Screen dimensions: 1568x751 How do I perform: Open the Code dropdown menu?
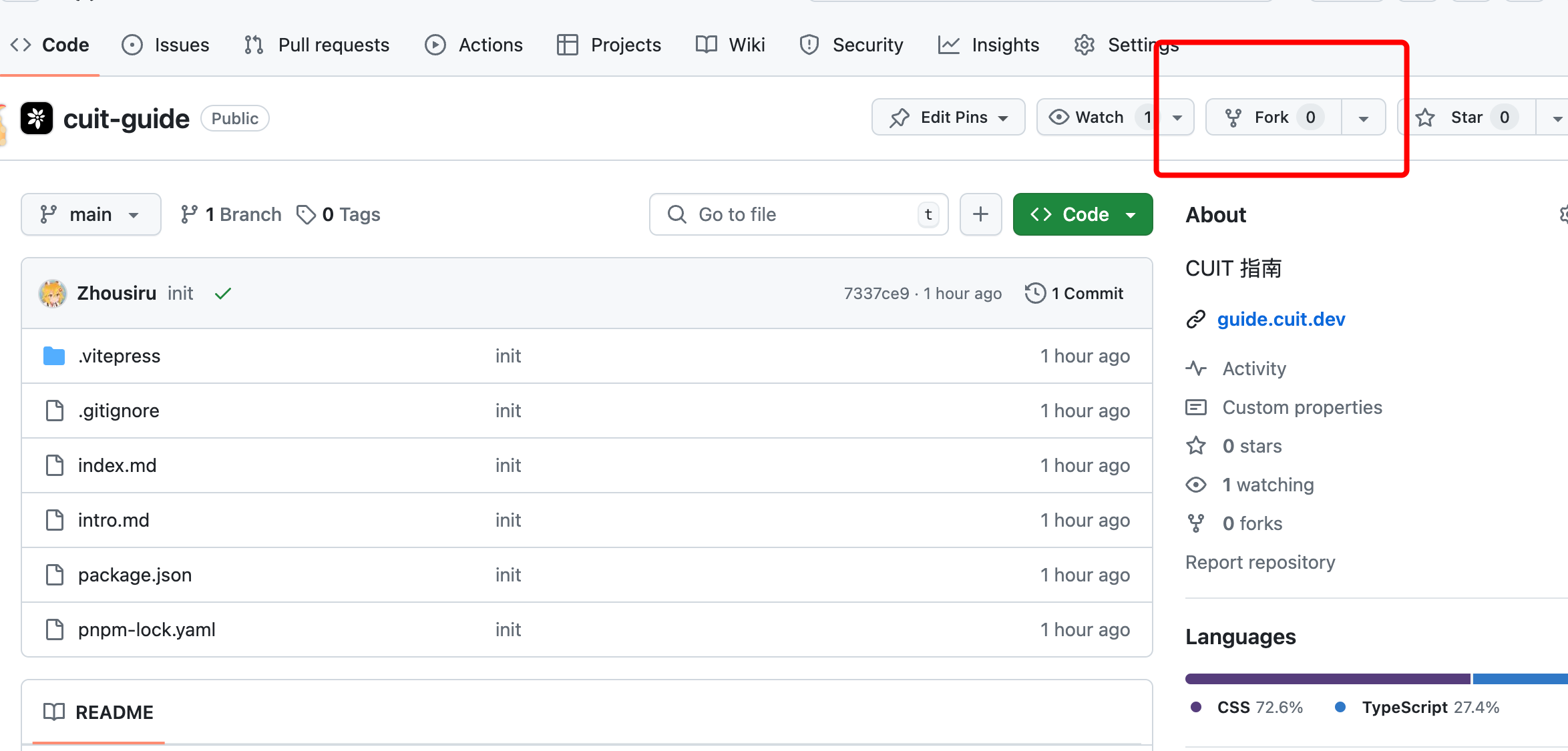click(x=1083, y=213)
